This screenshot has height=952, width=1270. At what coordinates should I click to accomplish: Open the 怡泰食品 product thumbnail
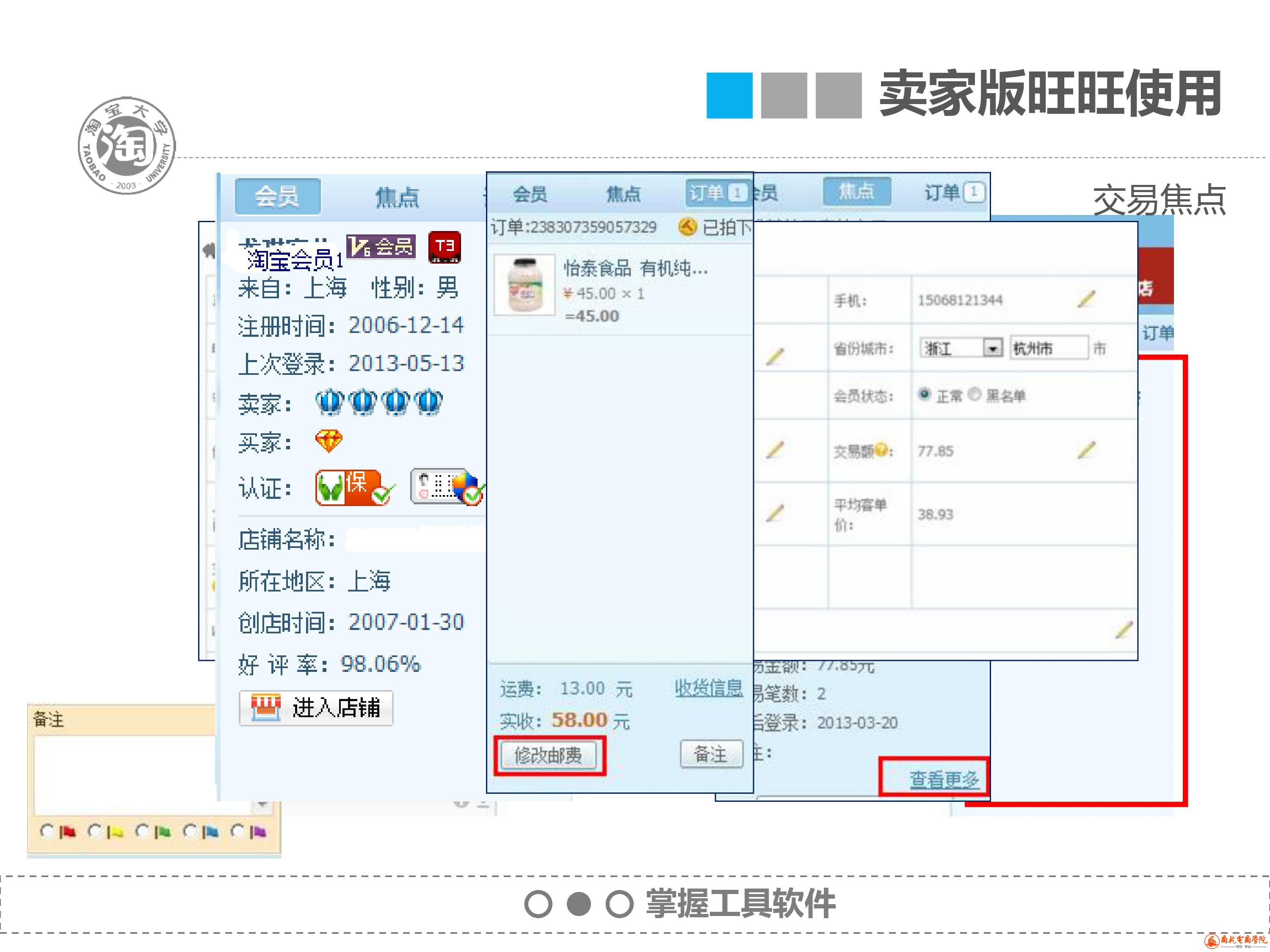click(524, 285)
